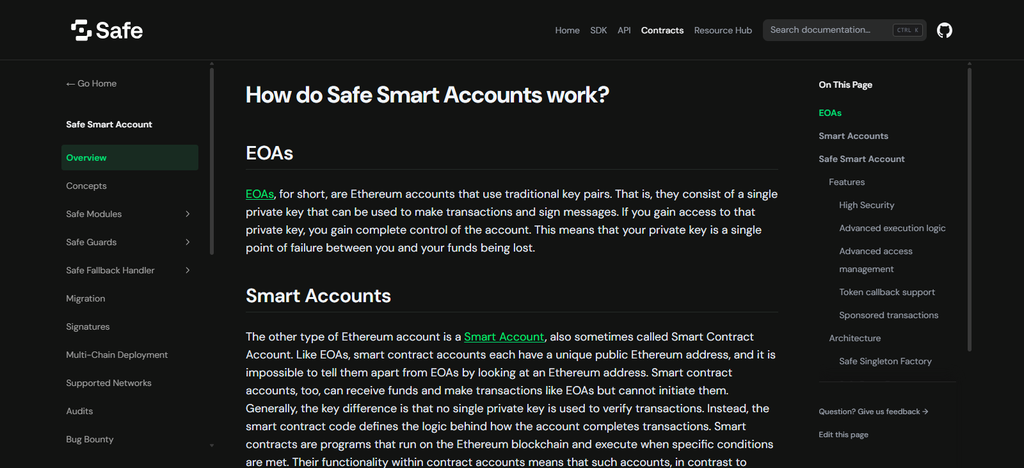Click the EOAs section heading
1024x468 pixels.
pos(269,153)
